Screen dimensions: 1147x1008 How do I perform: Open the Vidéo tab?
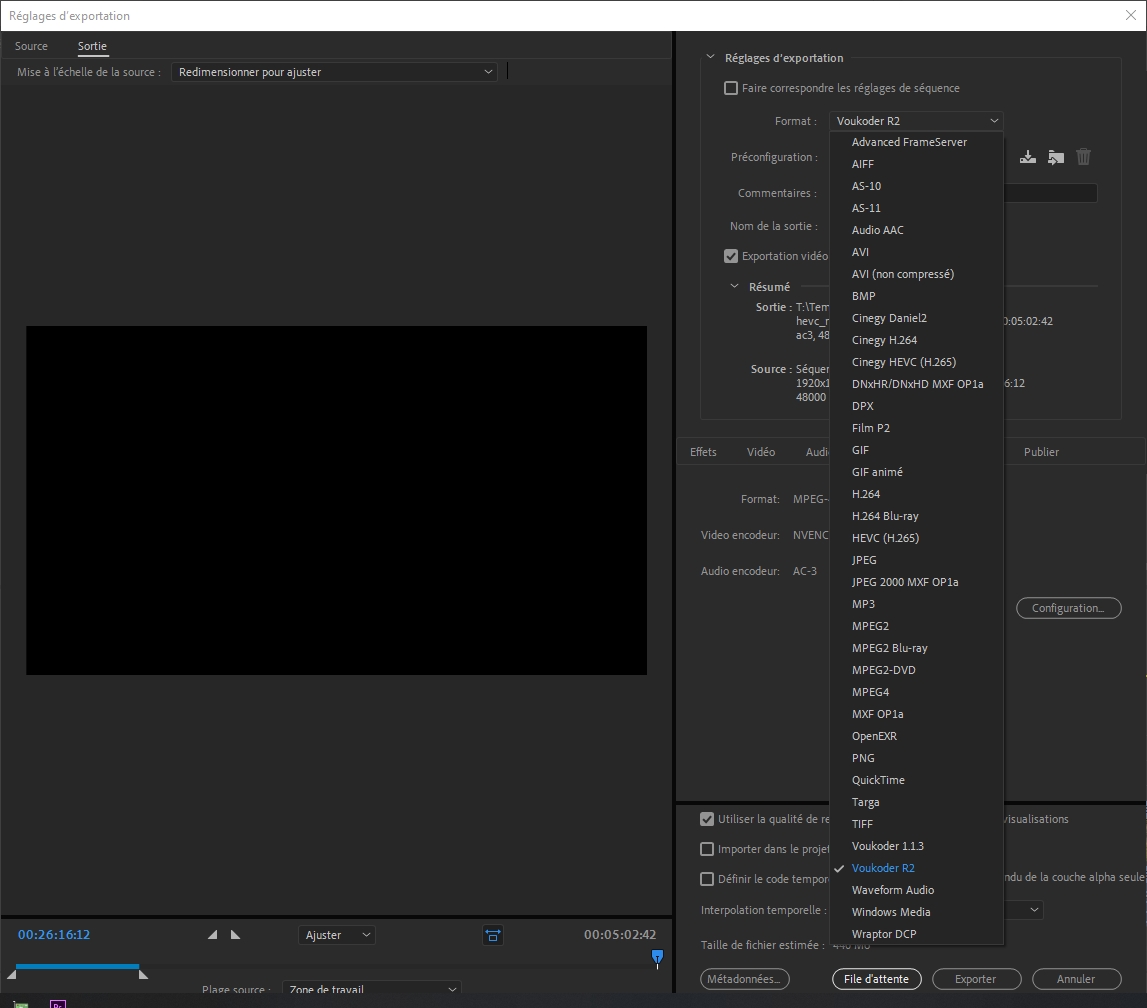point(761,452)
